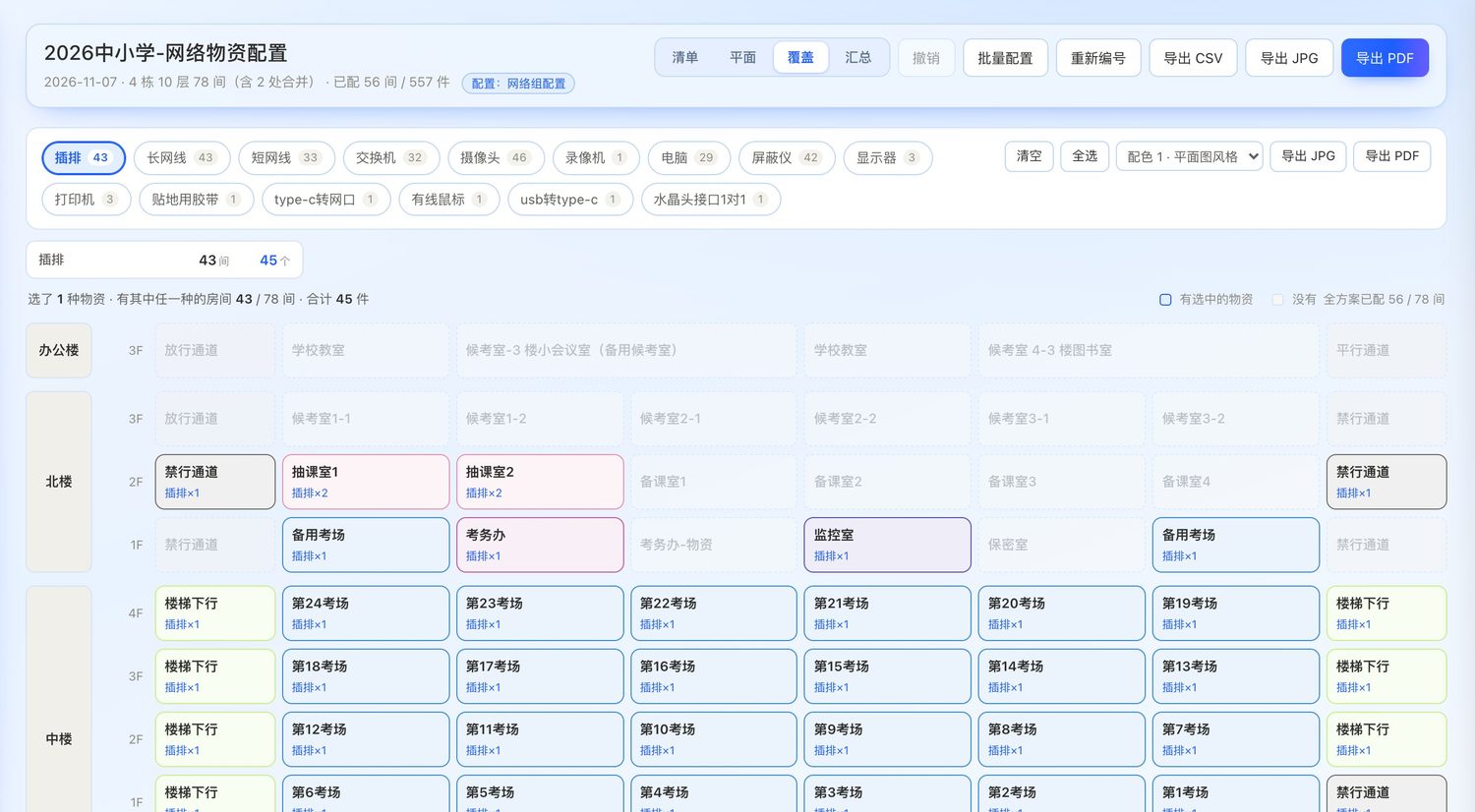Screen dimensions: 1475x812
Task: Toggle the 插排 filter chip
Action: [x=84, y=157]
